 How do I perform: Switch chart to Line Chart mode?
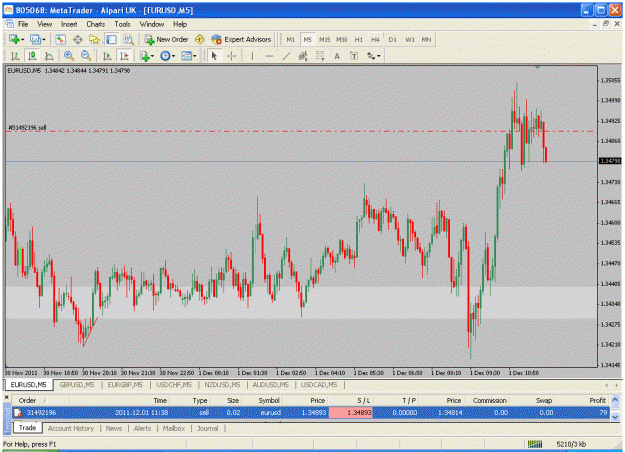[49, 56]
